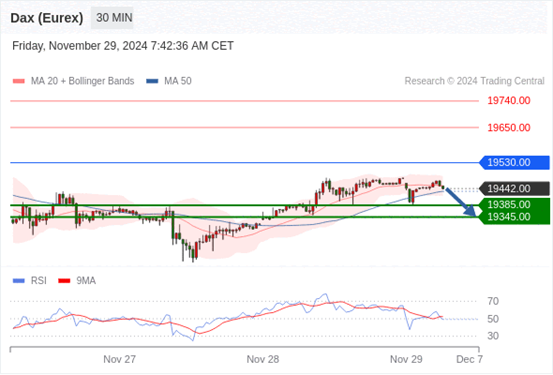Click the 19650.00 resistance price label
This screenshot has height=375, width=553.
[x=509, y=127]
